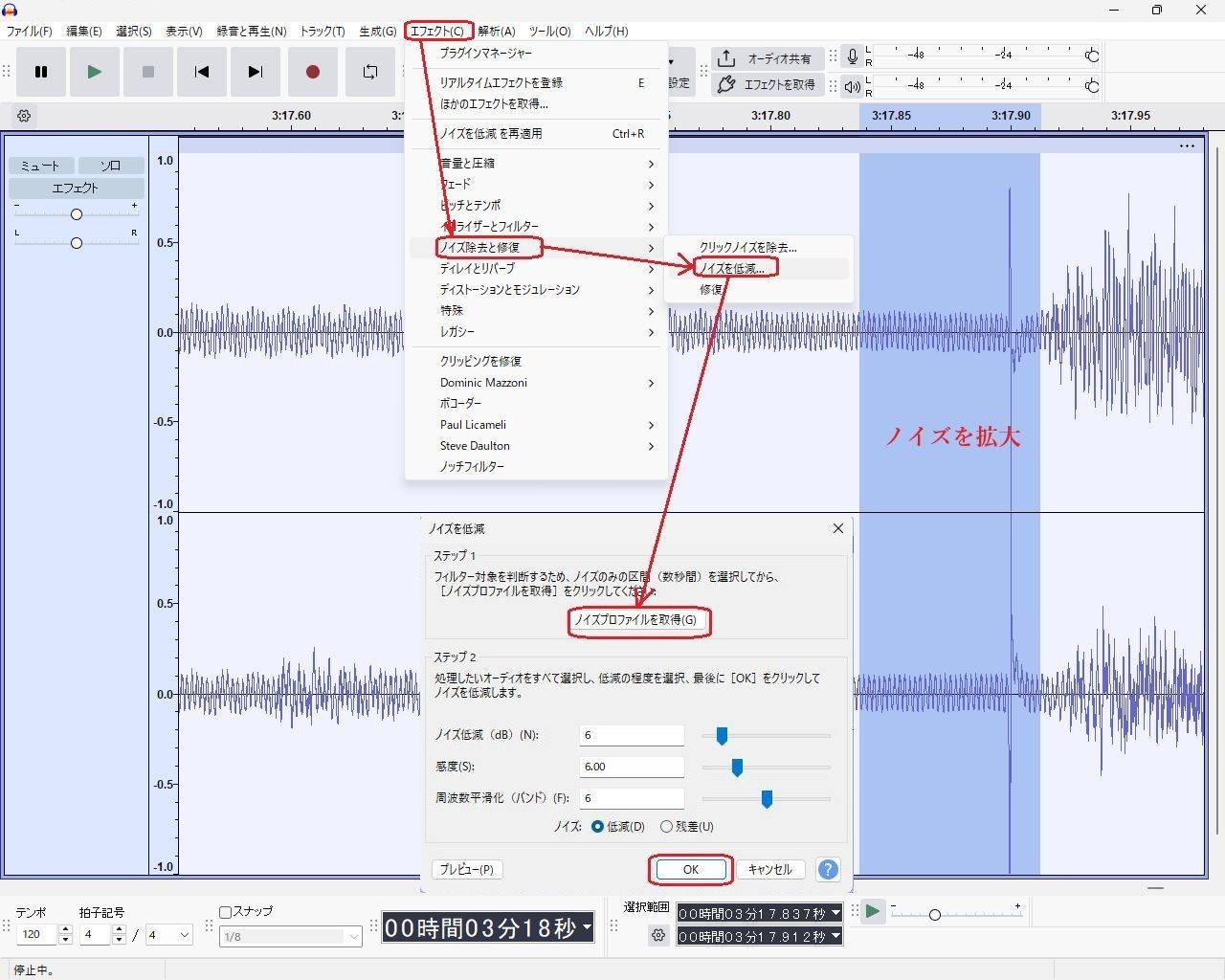The height and width of the screenshot is (980, 1225).
Task: Choose クリックノイズを除去... from submenu
Action: click(x=747, y=248)
